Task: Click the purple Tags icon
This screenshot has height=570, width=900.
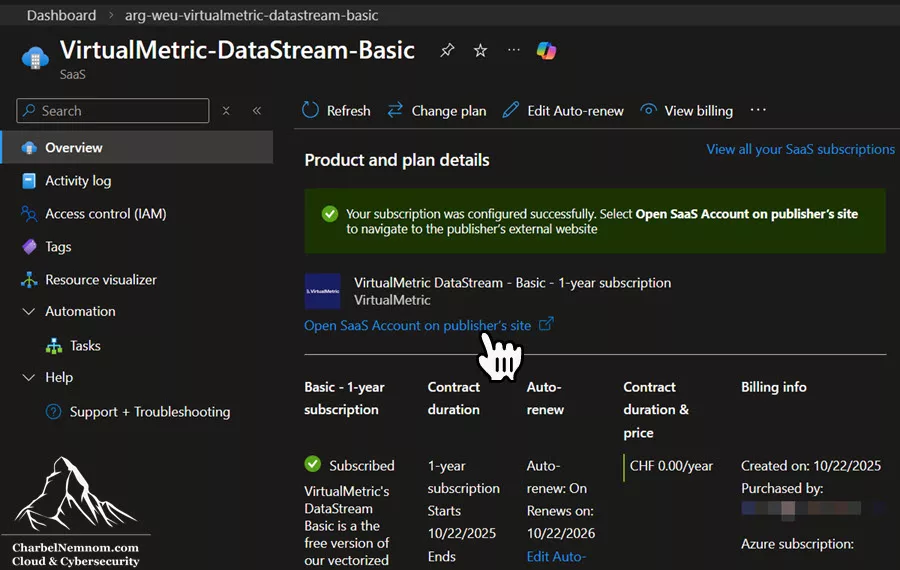Action: pos(29,247)
